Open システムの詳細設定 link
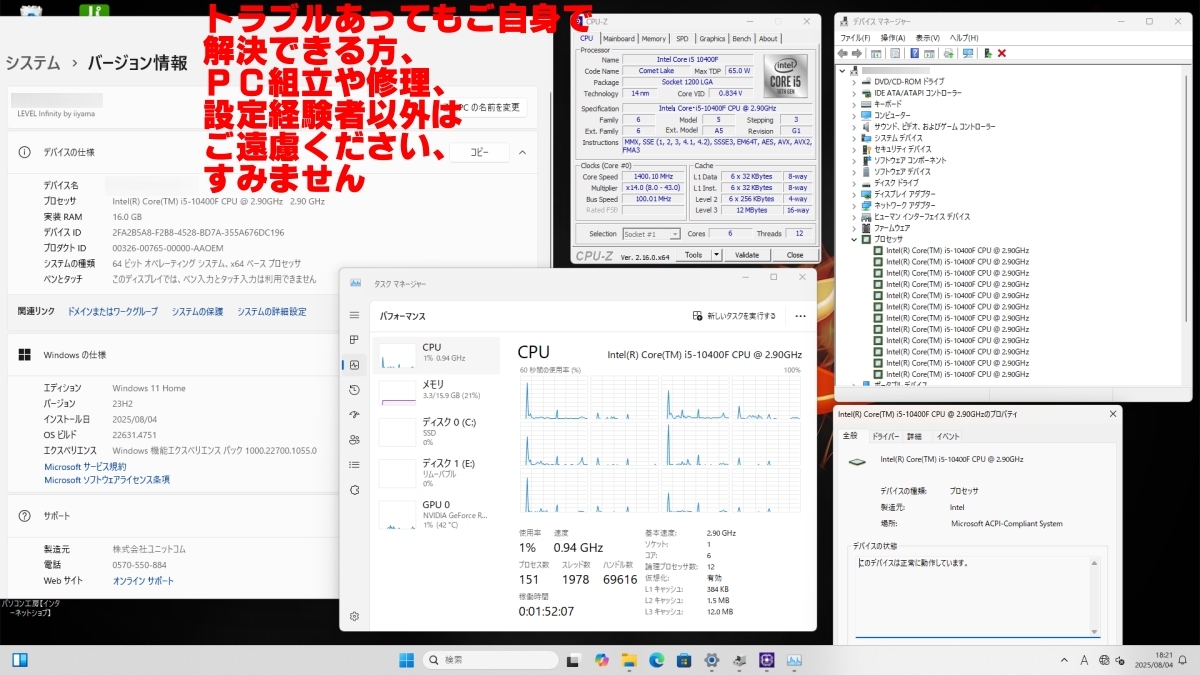The height and width of the screenshot is (675, 1200). (x=272, y=312)
